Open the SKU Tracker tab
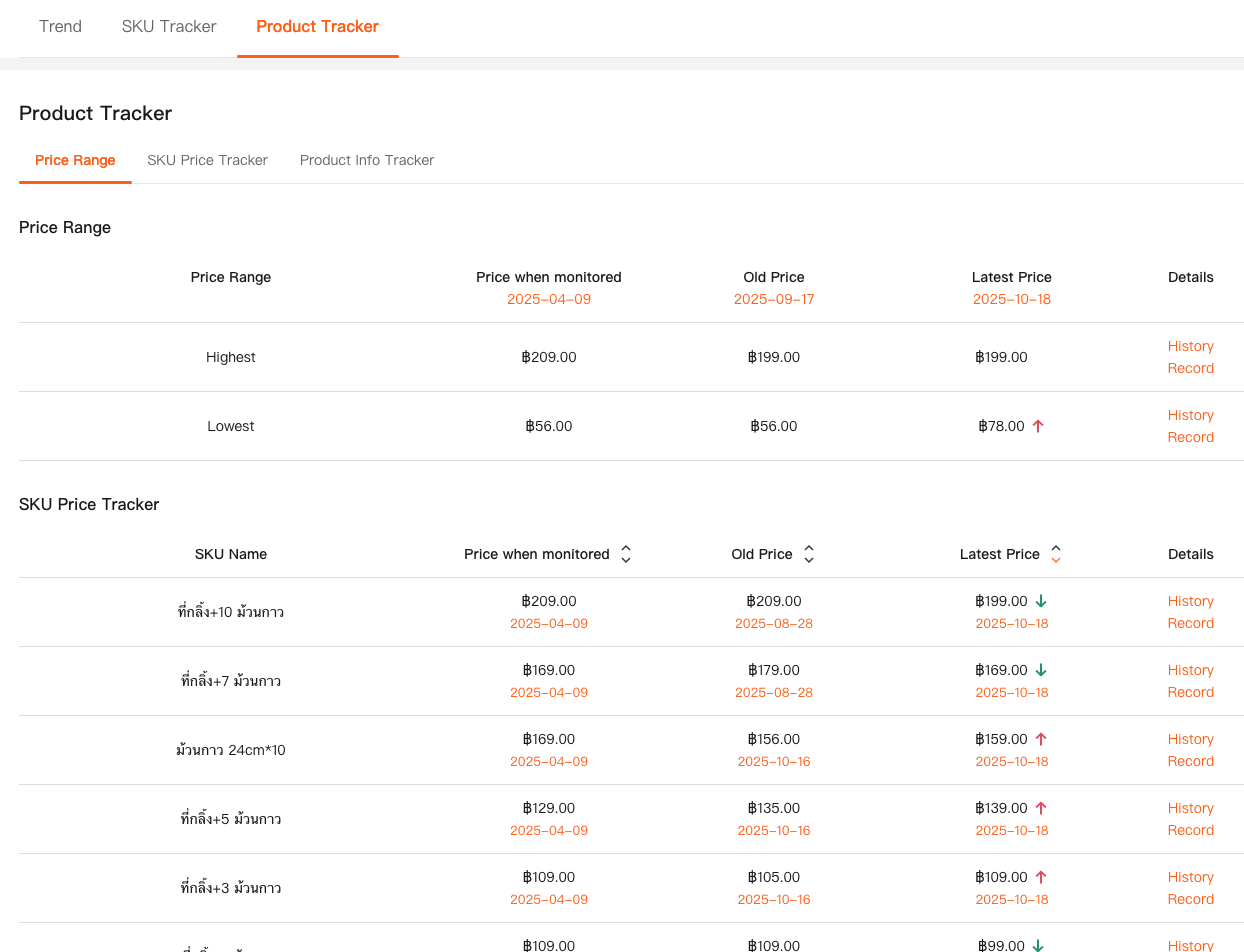The image size is (1244, 952). point(168,26)
